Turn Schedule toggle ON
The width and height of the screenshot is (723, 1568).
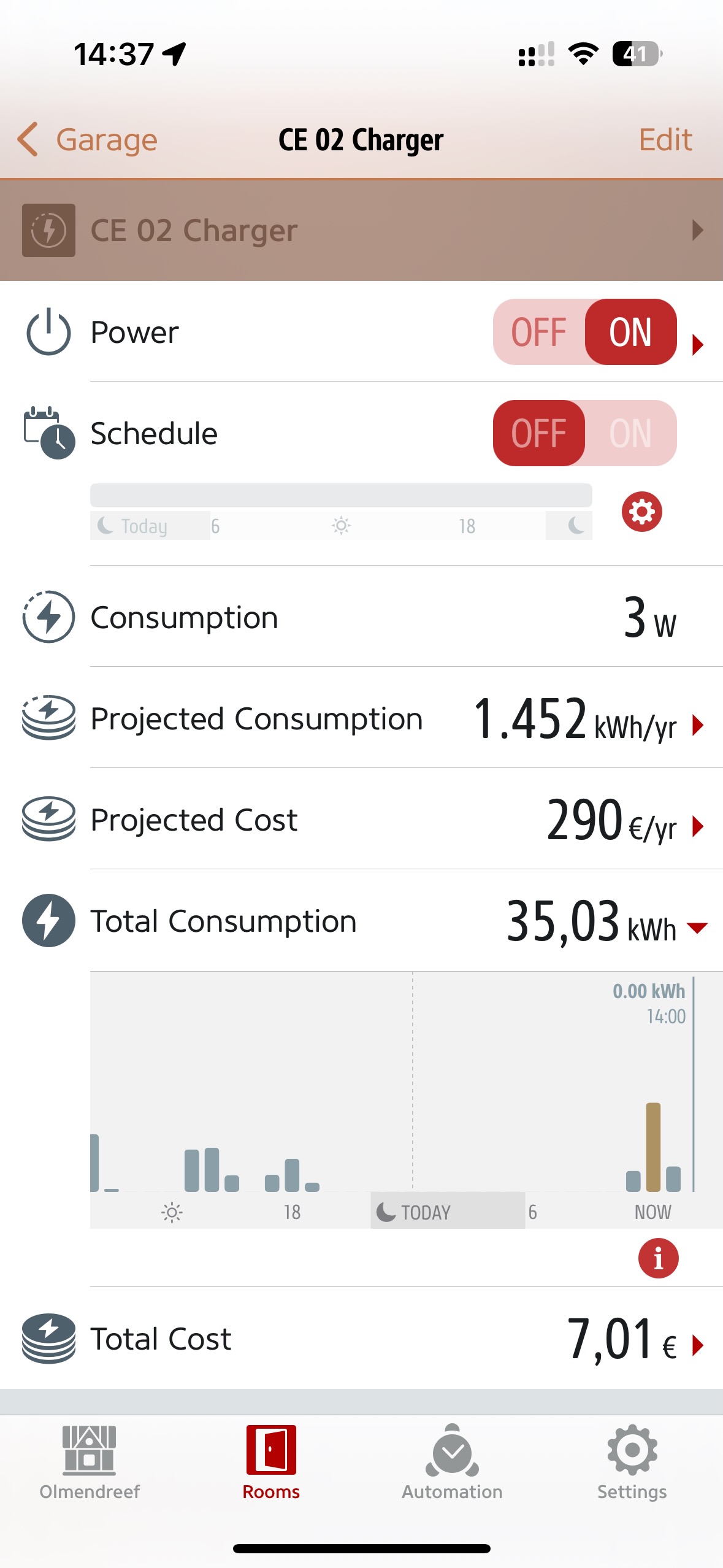[x=630, y=433]
